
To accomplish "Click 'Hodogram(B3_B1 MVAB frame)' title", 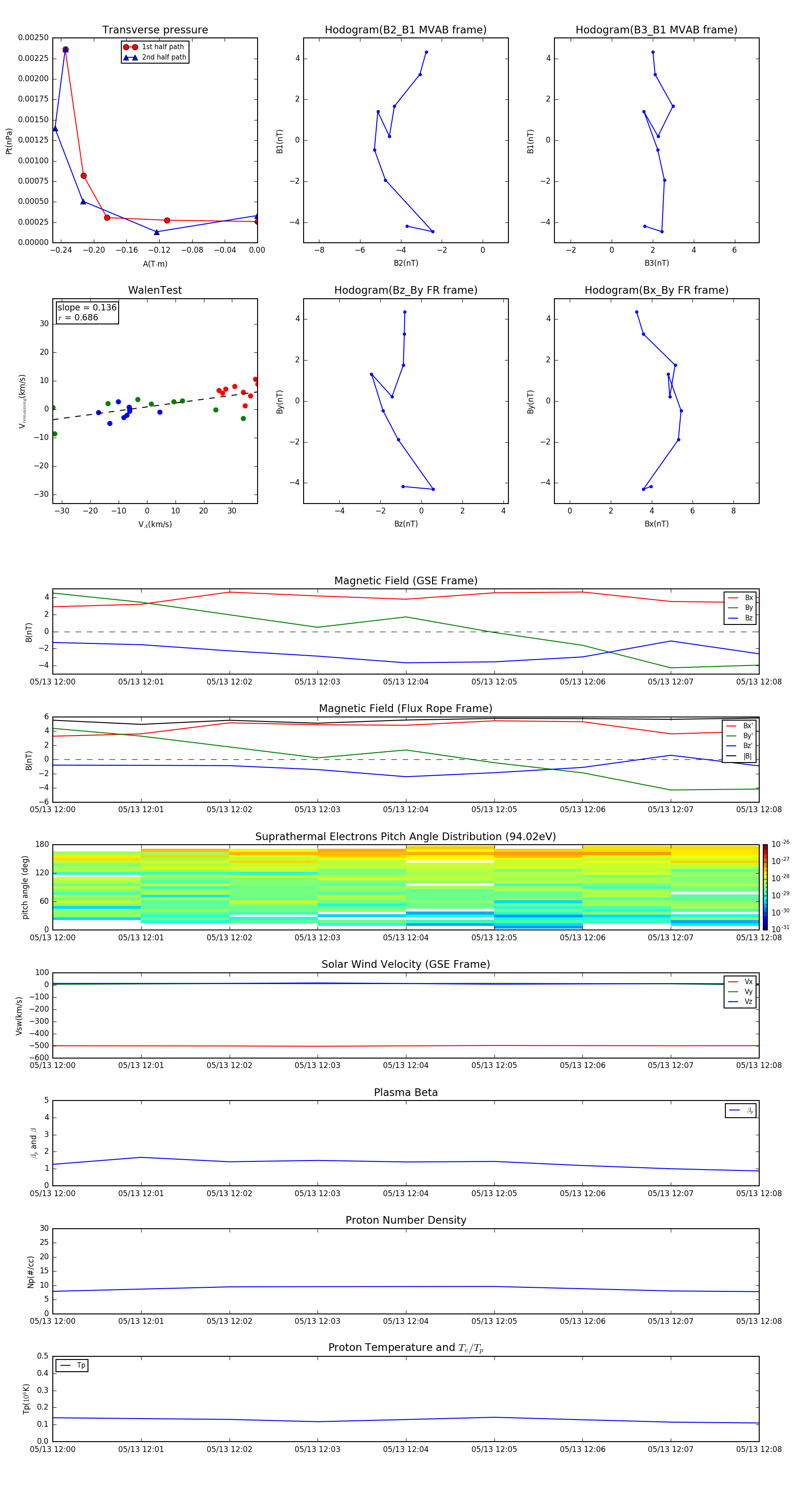I will pos(656,30).
